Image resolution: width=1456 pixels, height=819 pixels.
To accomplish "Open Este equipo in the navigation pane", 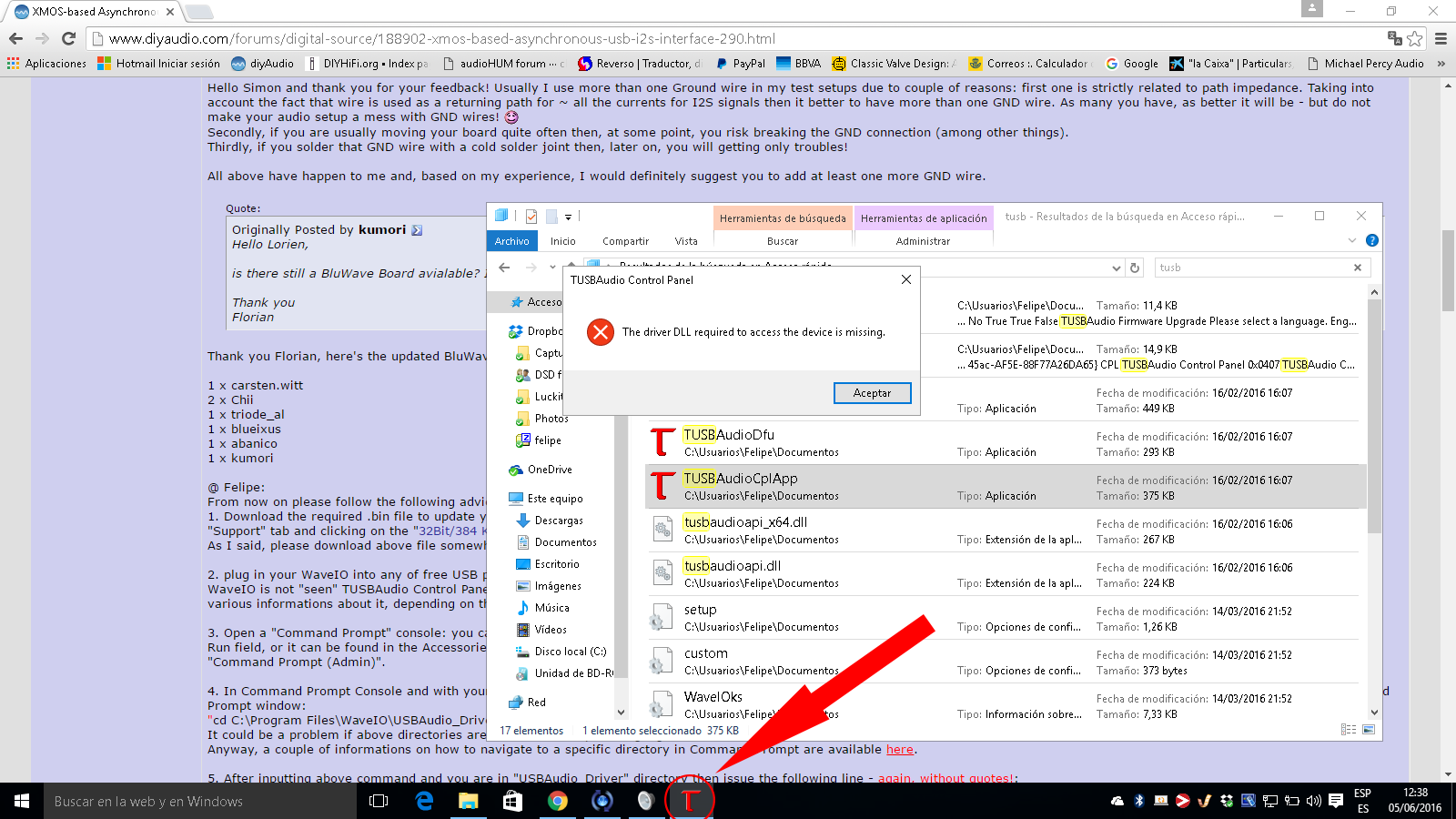I will pos(555,499).
